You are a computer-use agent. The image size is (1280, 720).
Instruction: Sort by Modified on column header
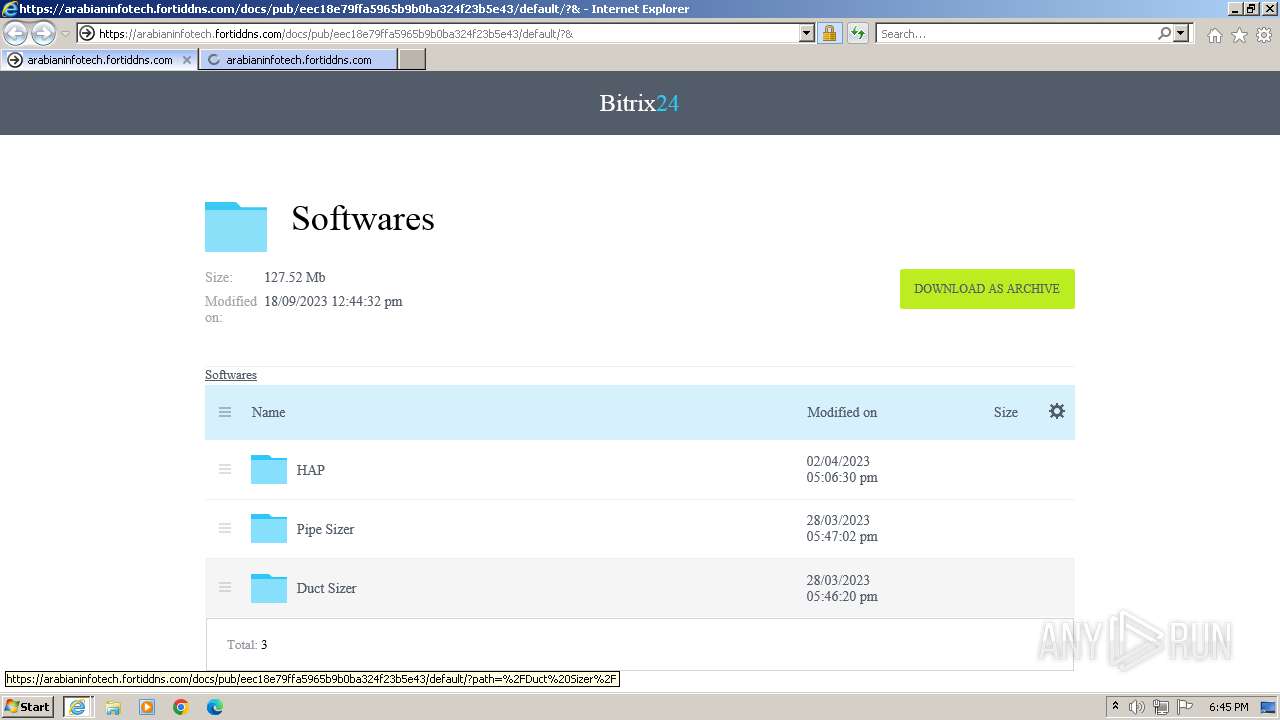[842, 412]
